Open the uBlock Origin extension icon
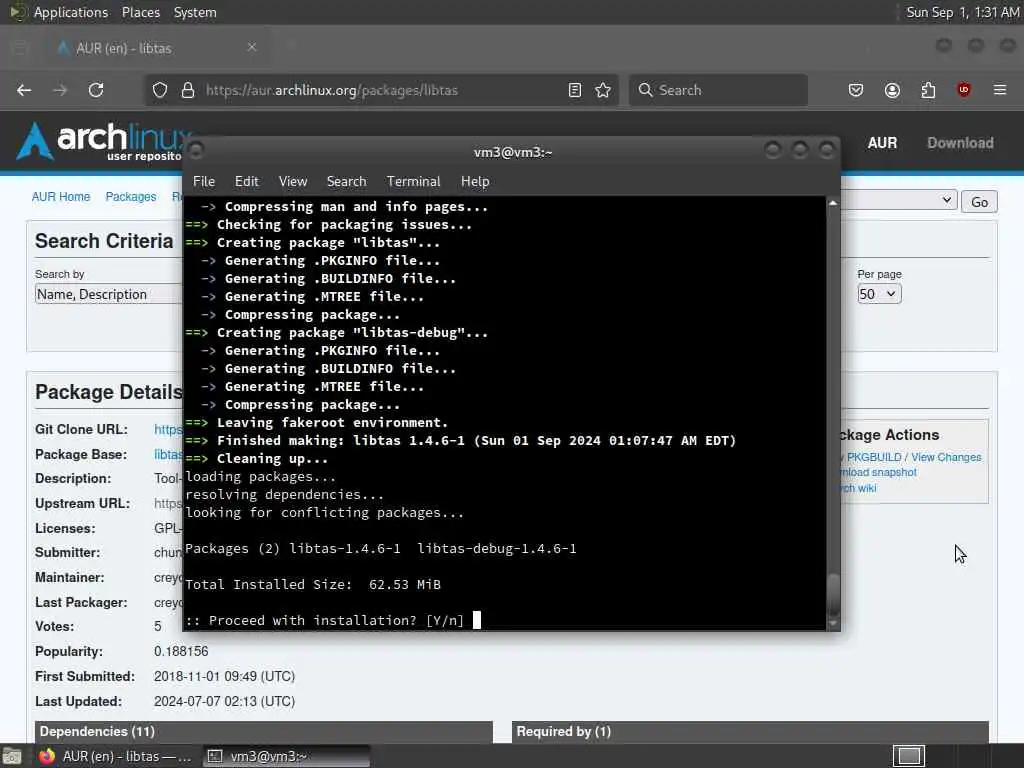Image resolution: width=1024 pixels, height=768 pixels. pos(964,90)
